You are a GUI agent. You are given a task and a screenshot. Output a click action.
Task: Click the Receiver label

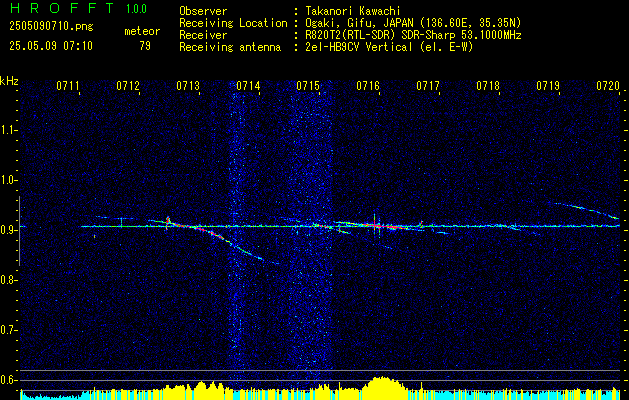[203, 35]
